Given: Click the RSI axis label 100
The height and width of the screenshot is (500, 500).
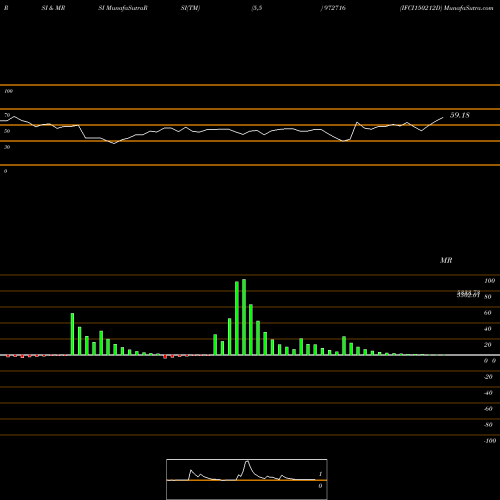Looking at the screenshot, I should coord(8,91).
